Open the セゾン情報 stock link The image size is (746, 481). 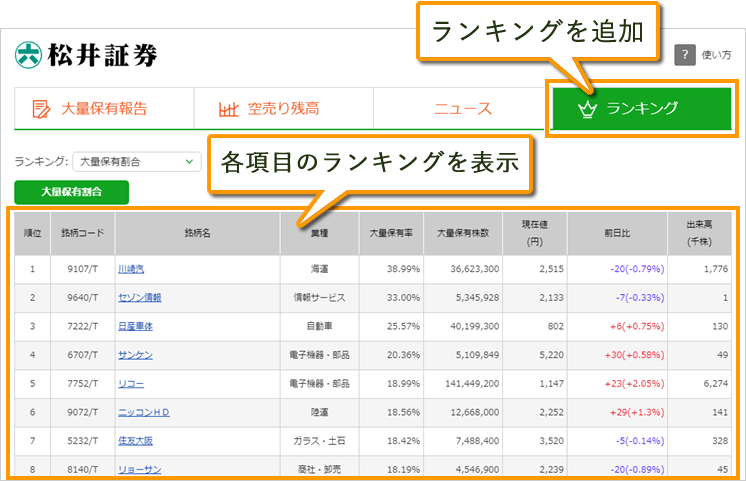[x=139, y=298]
